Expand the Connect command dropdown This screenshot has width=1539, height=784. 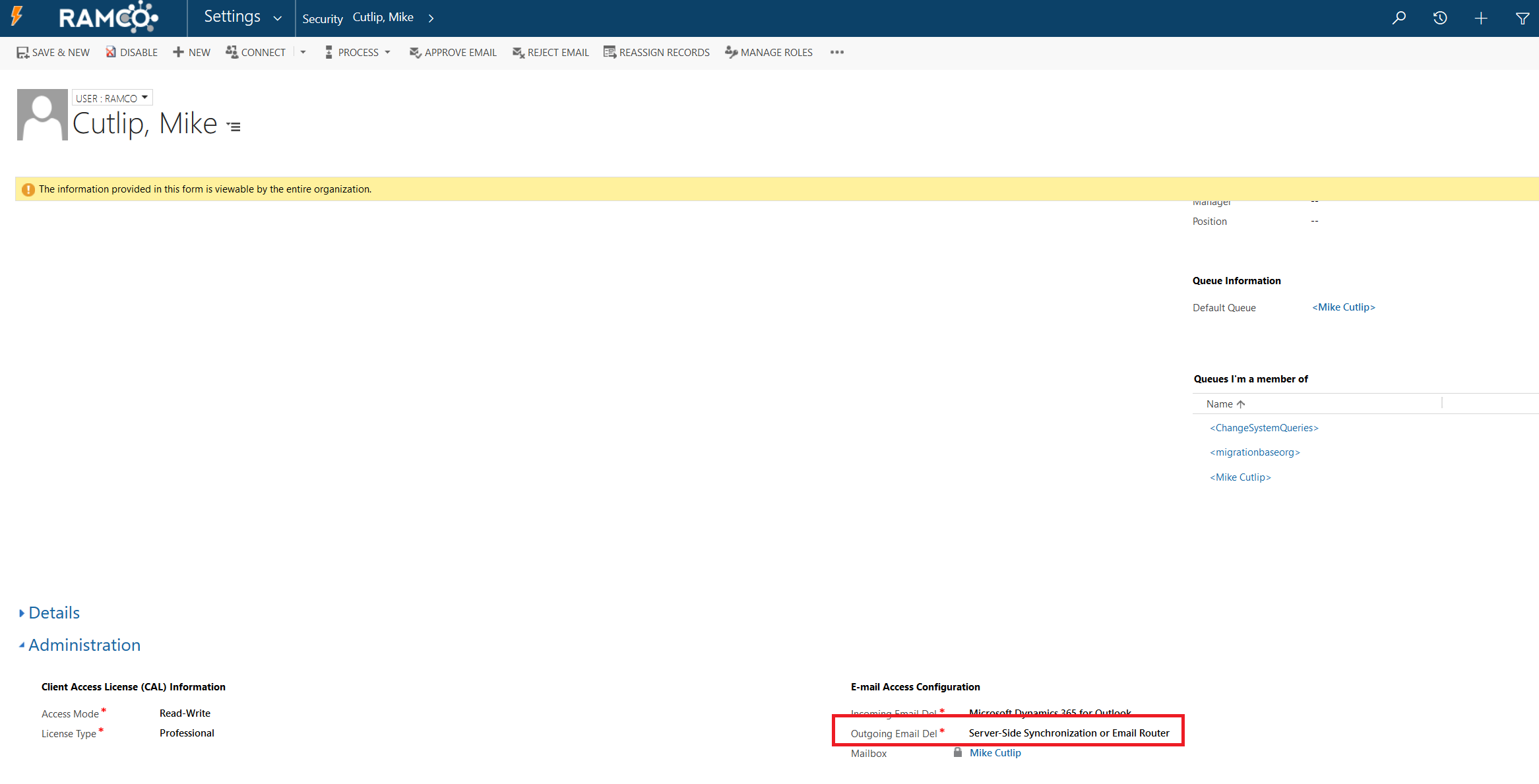(x=303, y=52)
